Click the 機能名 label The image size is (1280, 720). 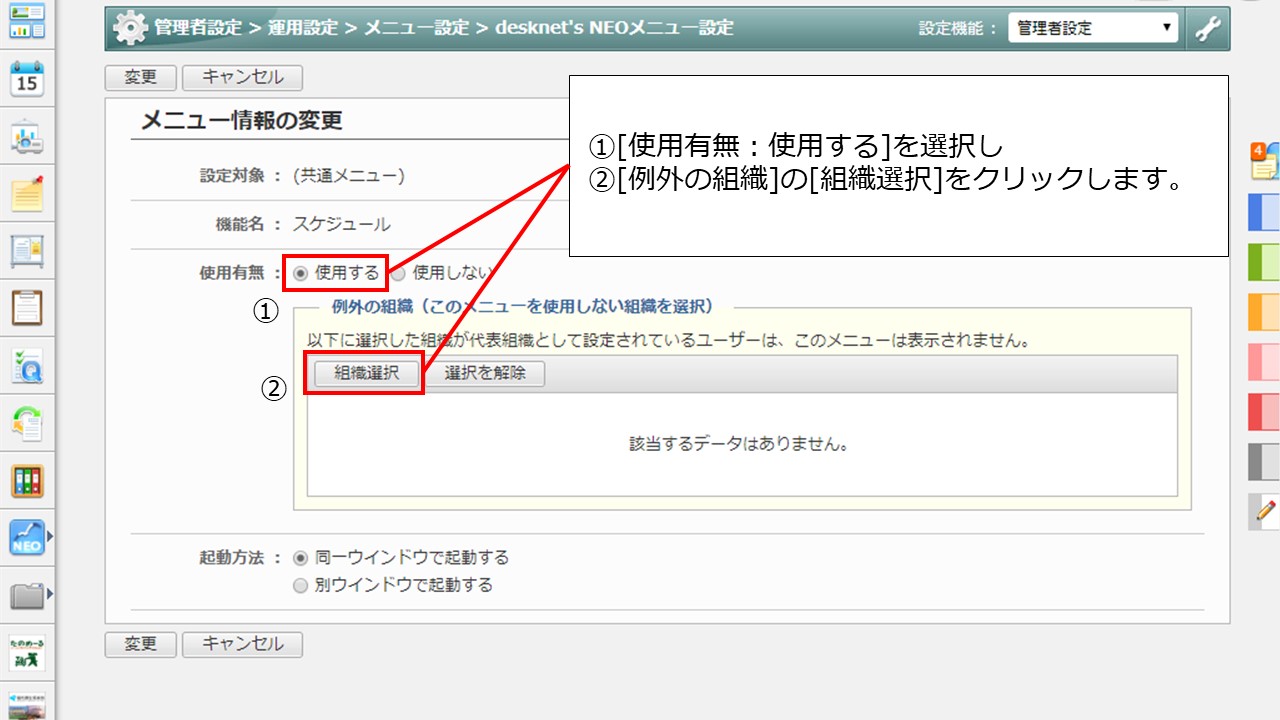[241, 224]
